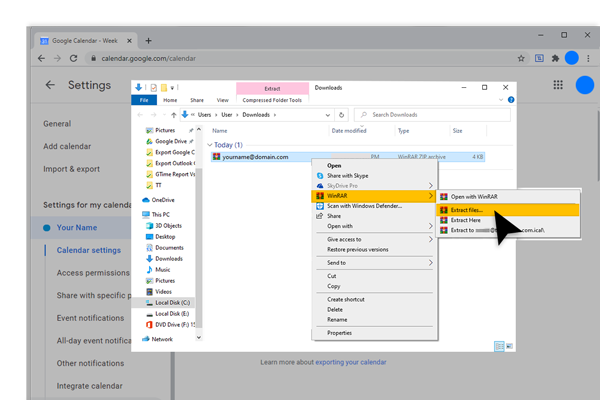600x400 pixels.
Task: Expand the Send to submenu
Action: point(430,263)
